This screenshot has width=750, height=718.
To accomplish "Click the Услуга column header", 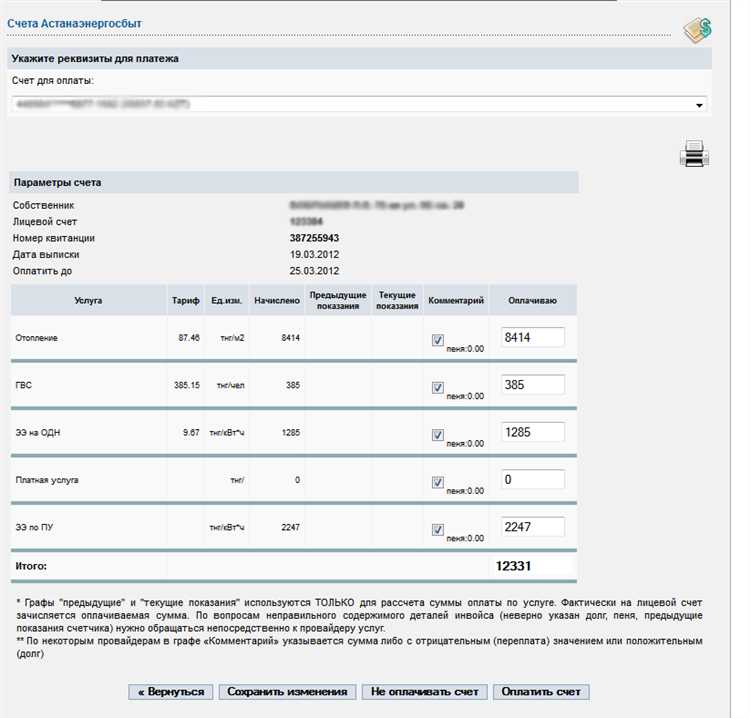I will [88, 300].
